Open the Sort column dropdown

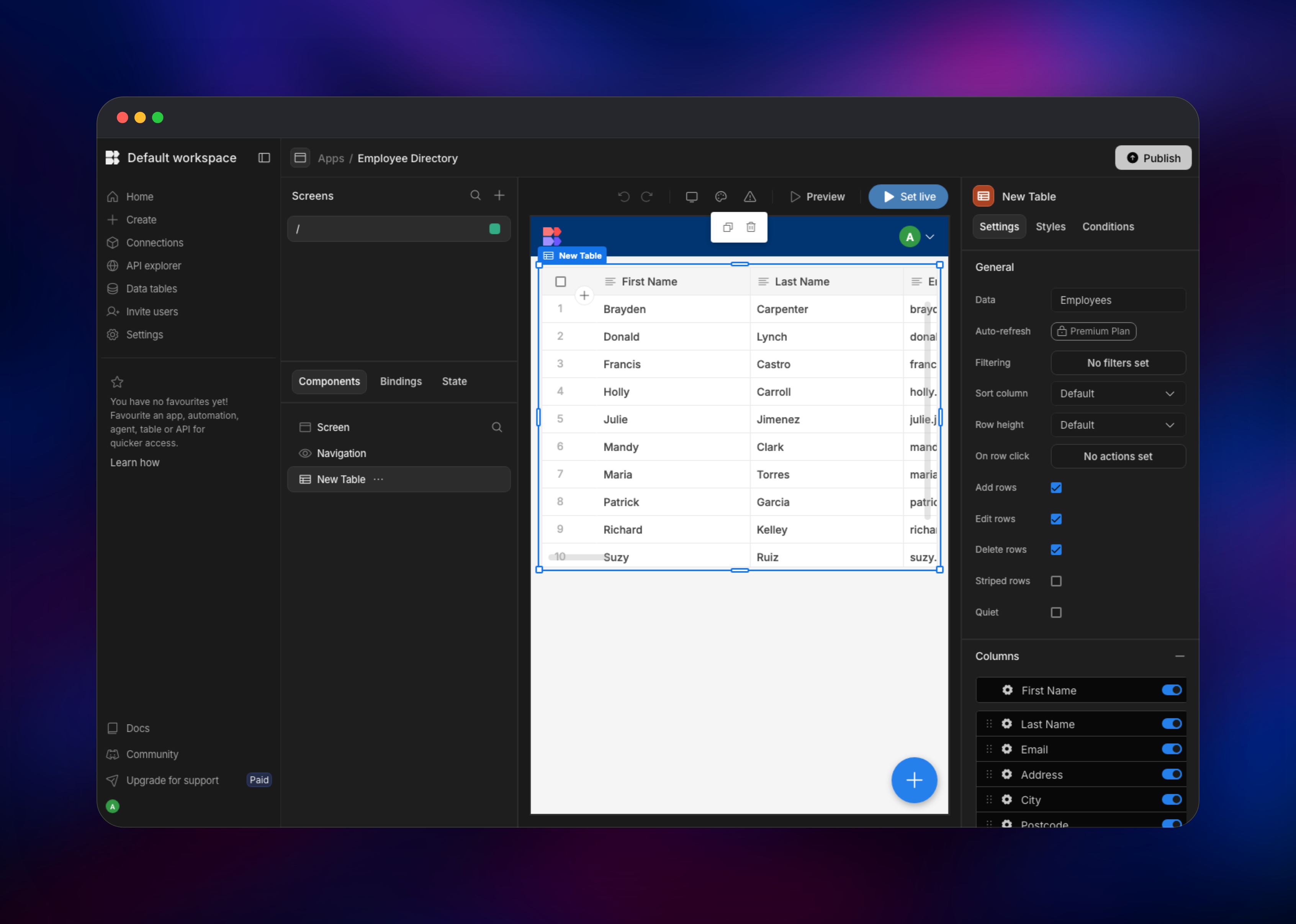[1118, 394]
